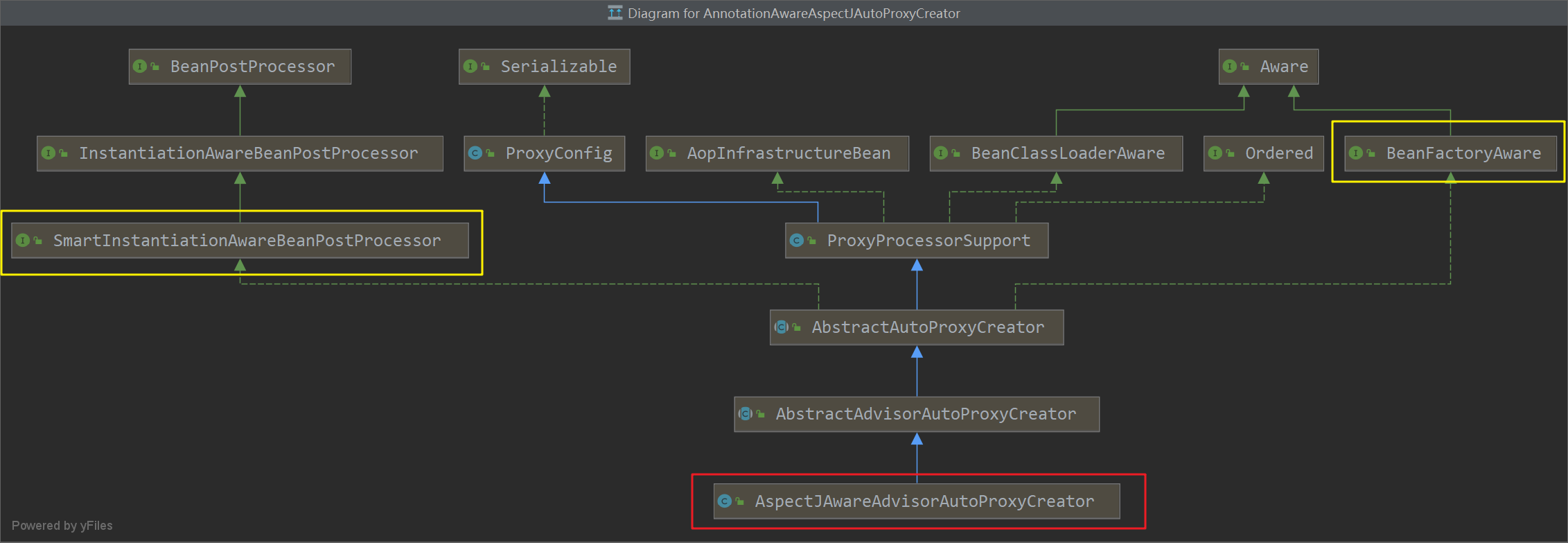Image resolution: width=1568 pixels, height=543 pixels.
Task: Select the AbstractAutoProxyCreator label
Action: 928,327
